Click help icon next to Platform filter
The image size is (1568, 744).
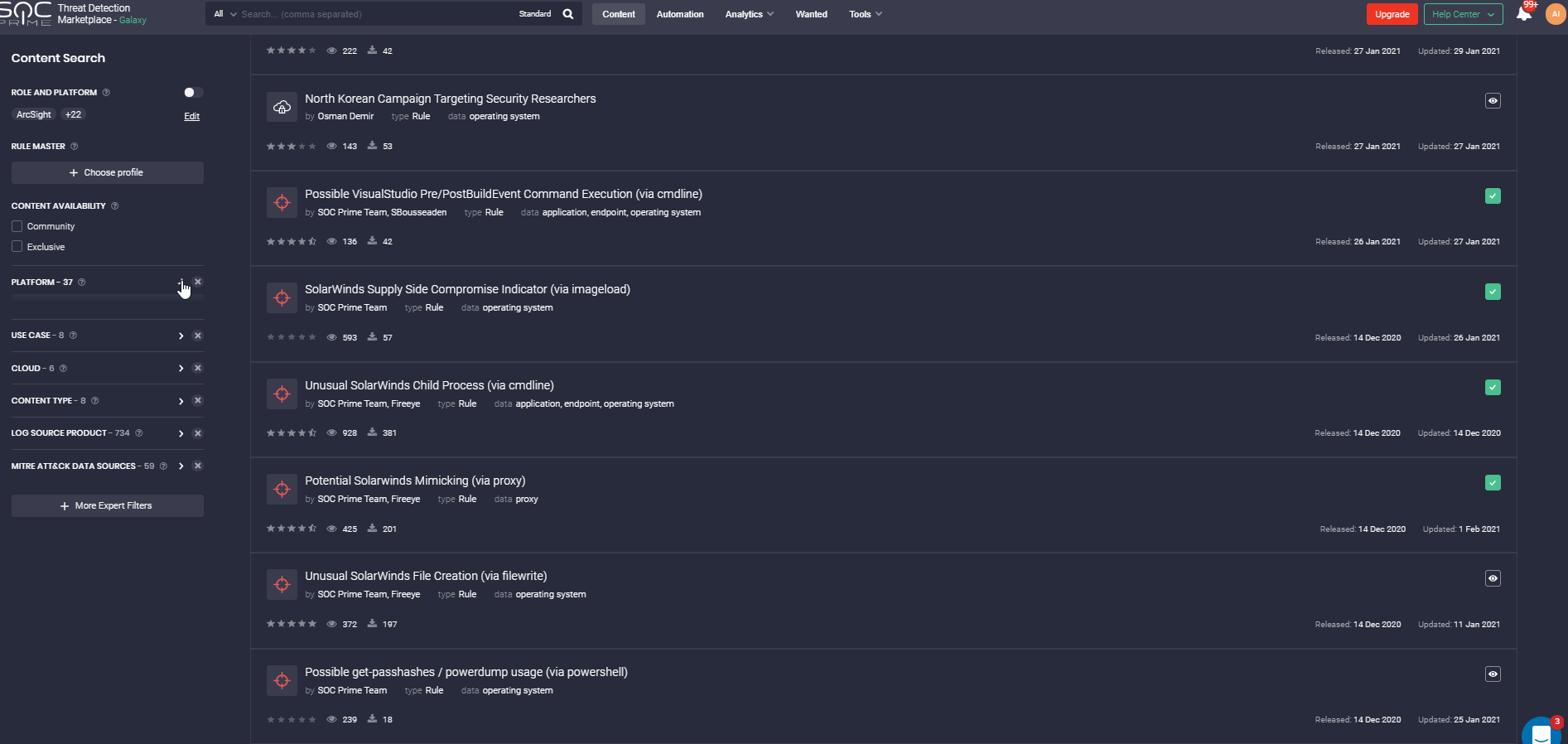pyautogui.click(x=82, y=282)
